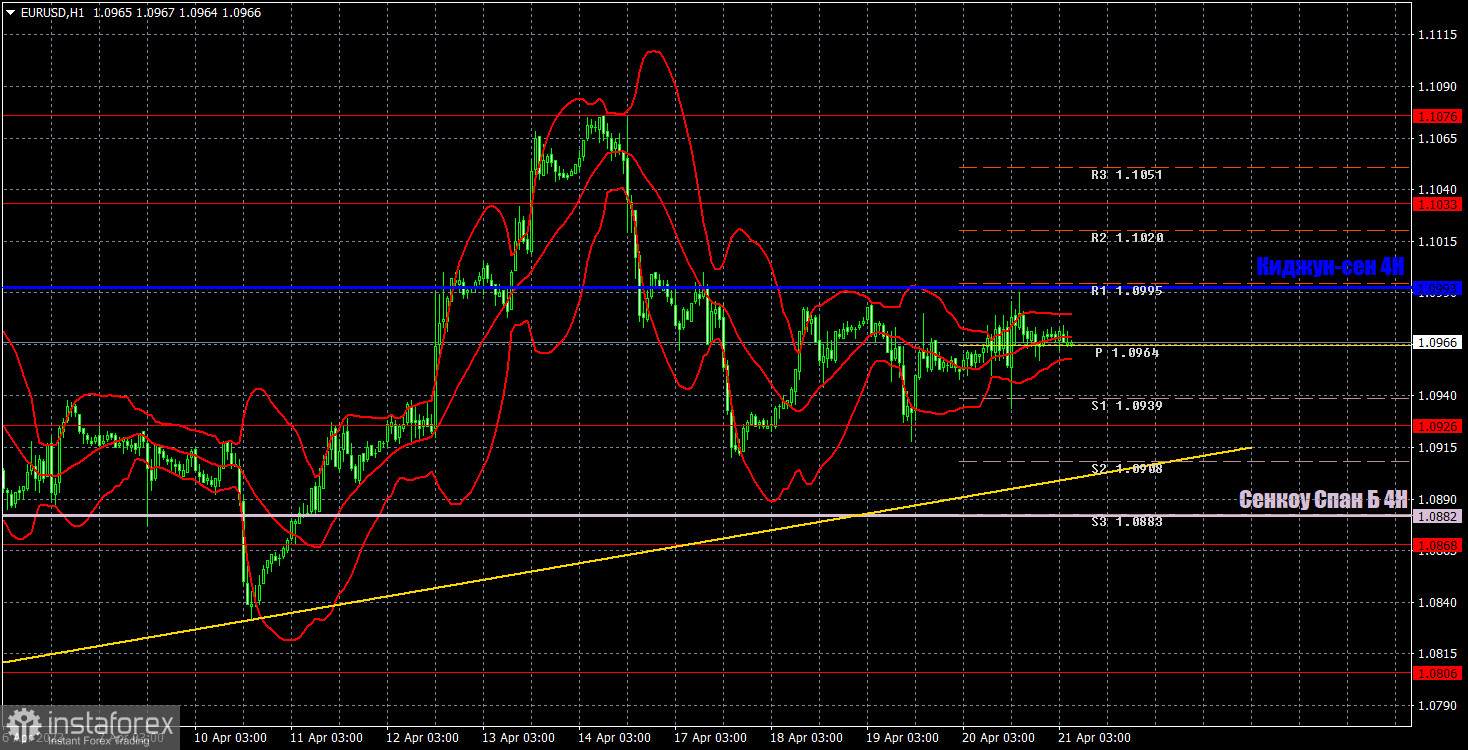Viewport: 1468px width, 750px height.
Task: Click the S1 1.0939 pivot label
Action: tap(1126, 405)
